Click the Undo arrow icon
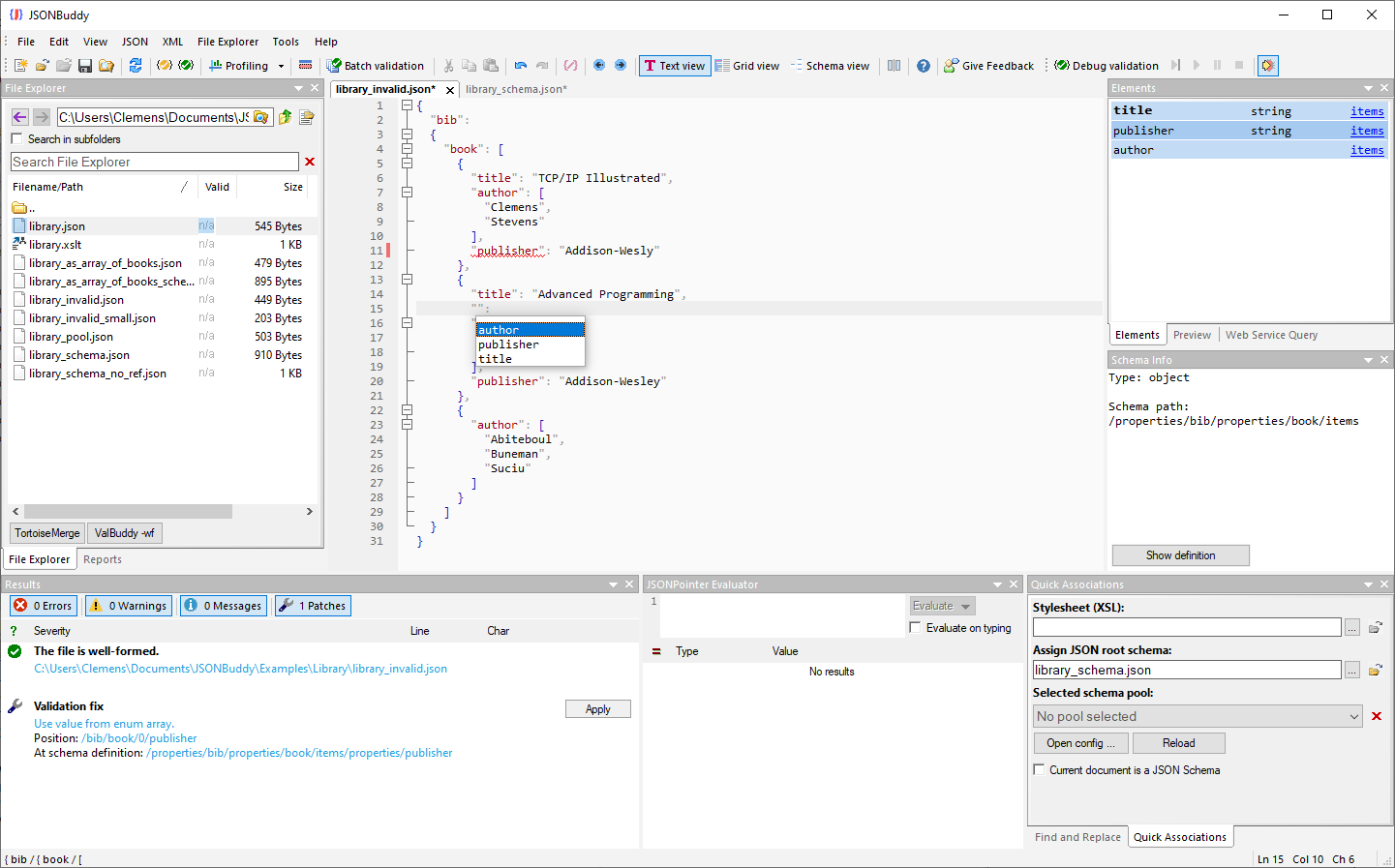The image size is (1395, 868). tap(521, 66)
